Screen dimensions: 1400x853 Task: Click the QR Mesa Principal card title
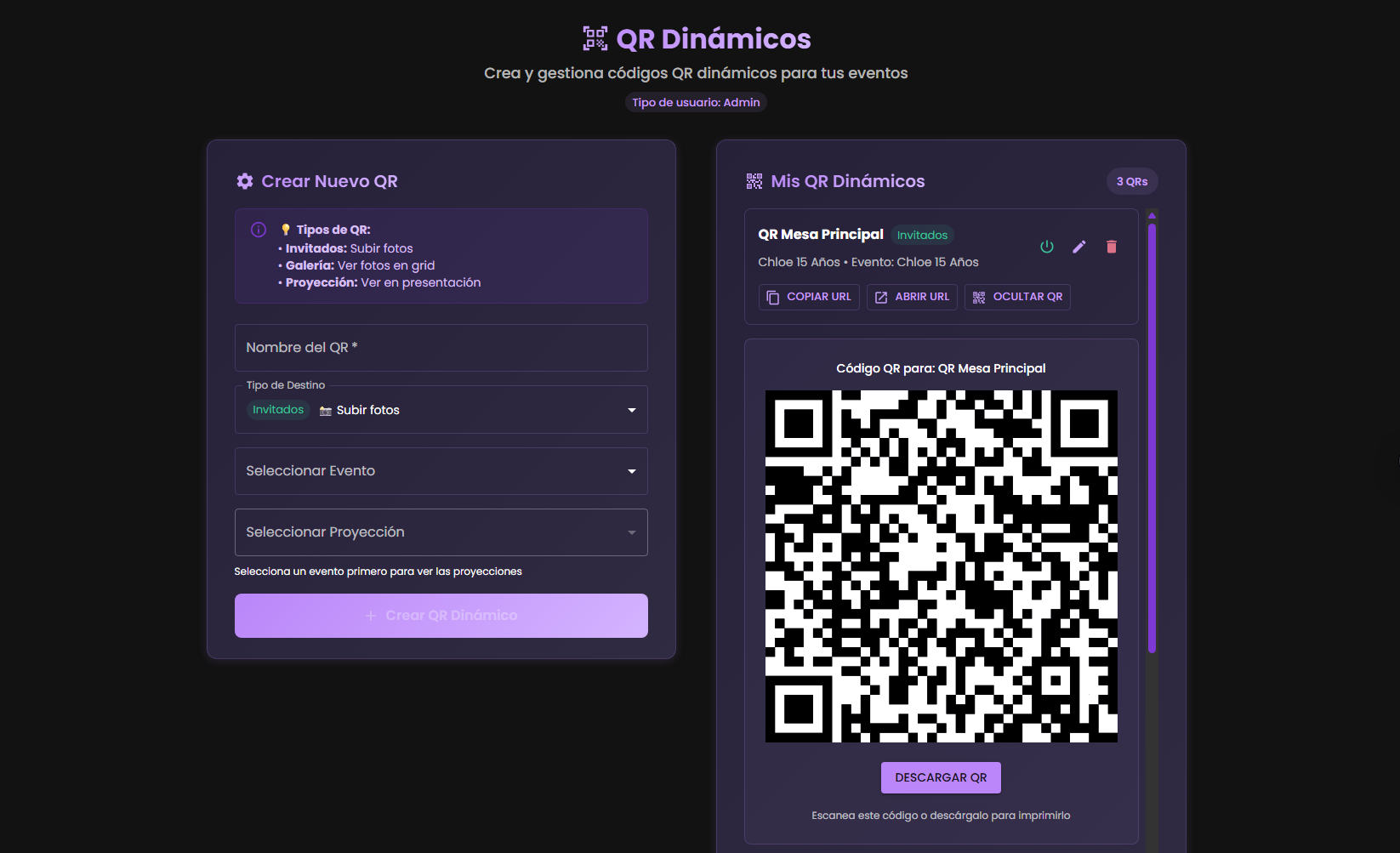[x=821, y=234]
